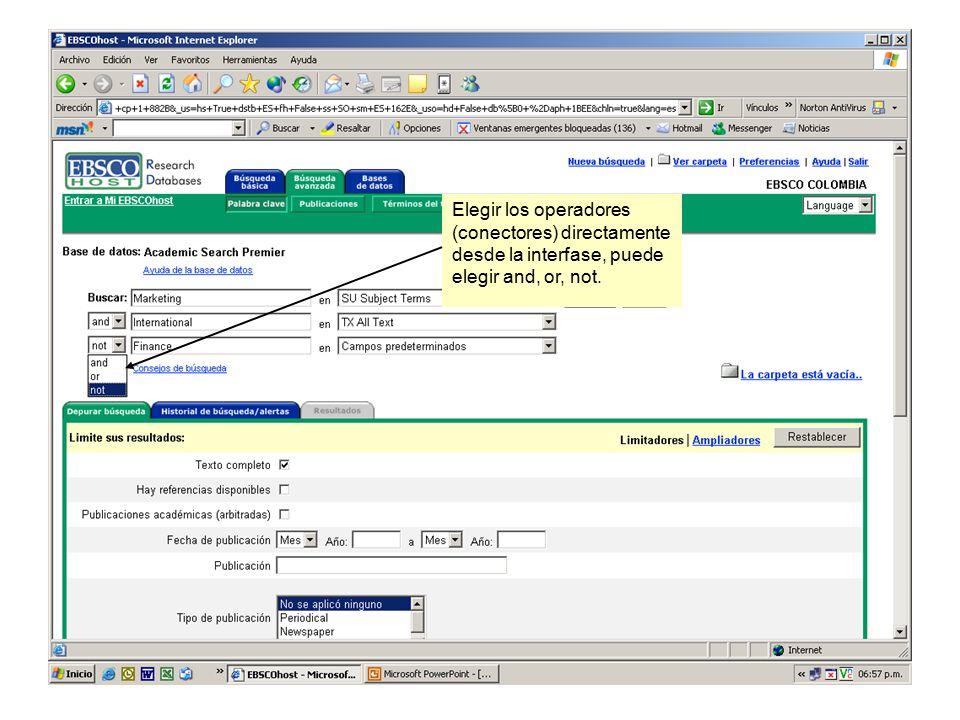The image size is (960, 720).
Task: Open the browser Search magnifier icon
Action: pyautogui.click(x=223, y=84)
